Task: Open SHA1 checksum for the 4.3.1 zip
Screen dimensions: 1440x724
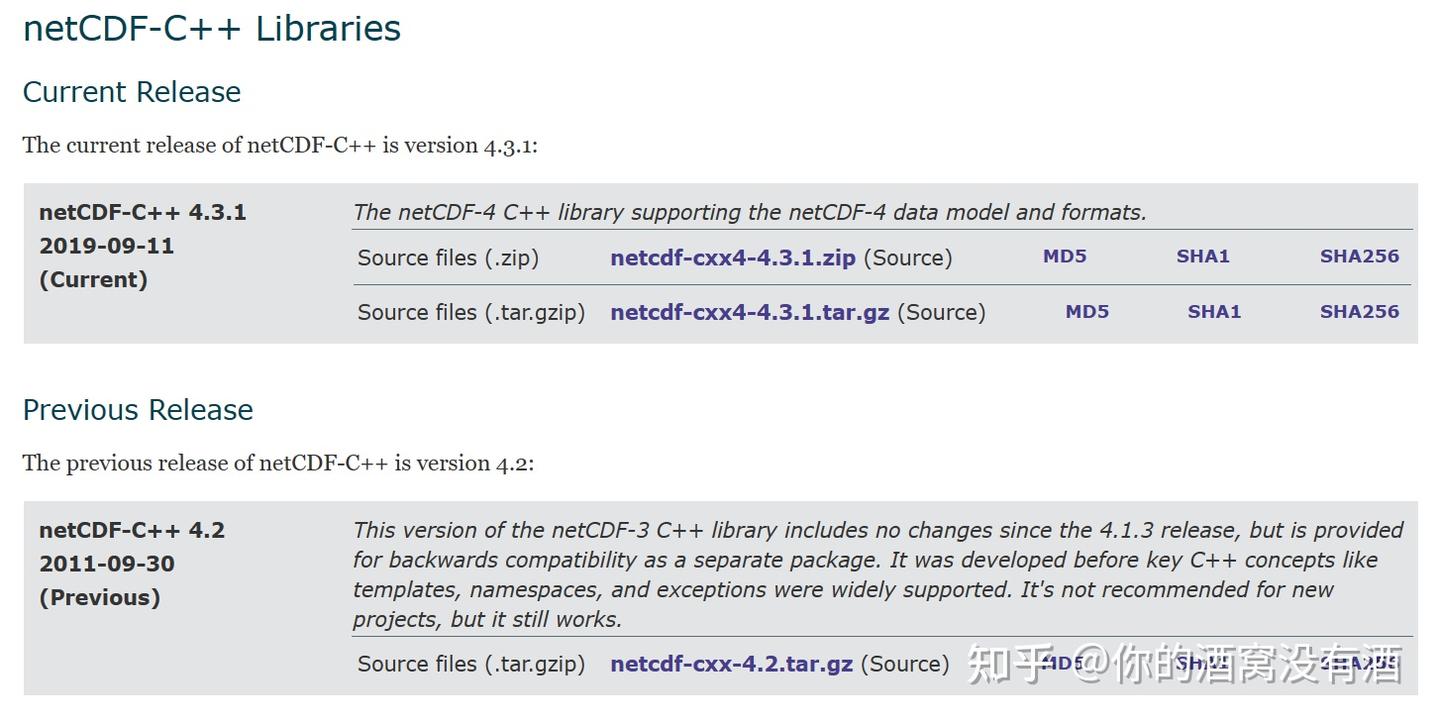Action: [1202, 256]
